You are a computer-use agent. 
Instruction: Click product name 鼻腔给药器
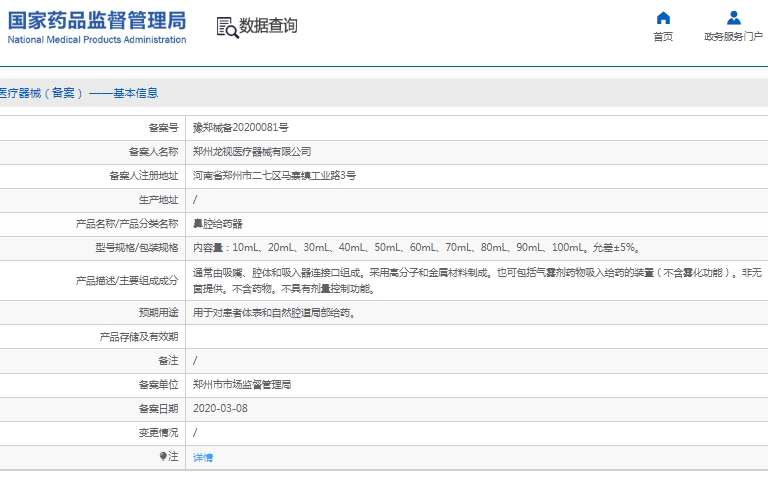tap(217, 224)
